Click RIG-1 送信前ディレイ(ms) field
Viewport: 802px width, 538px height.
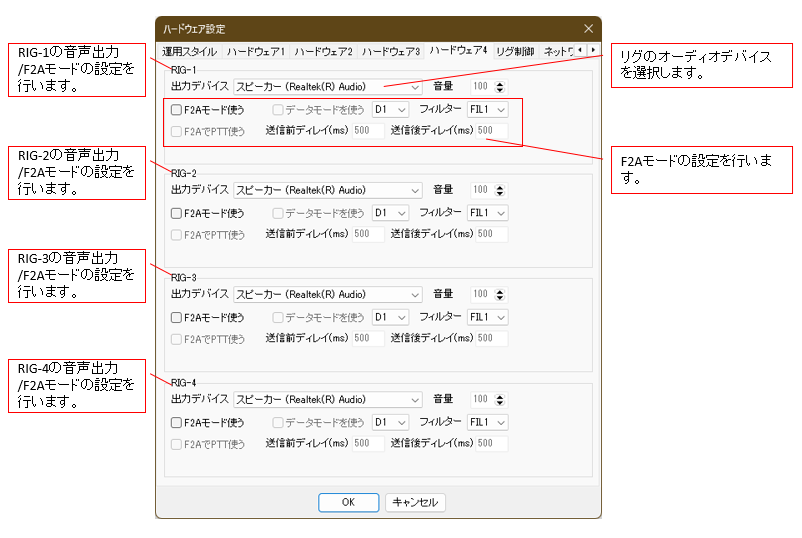[x=368, y=131]
